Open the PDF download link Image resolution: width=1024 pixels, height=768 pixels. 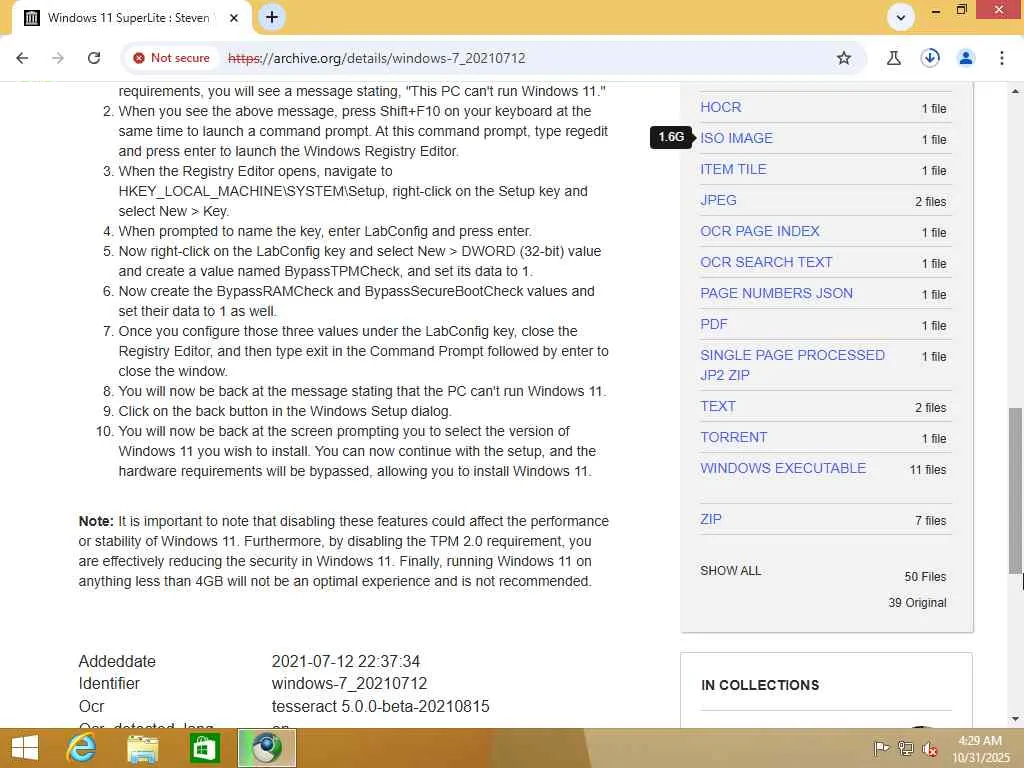713,325
